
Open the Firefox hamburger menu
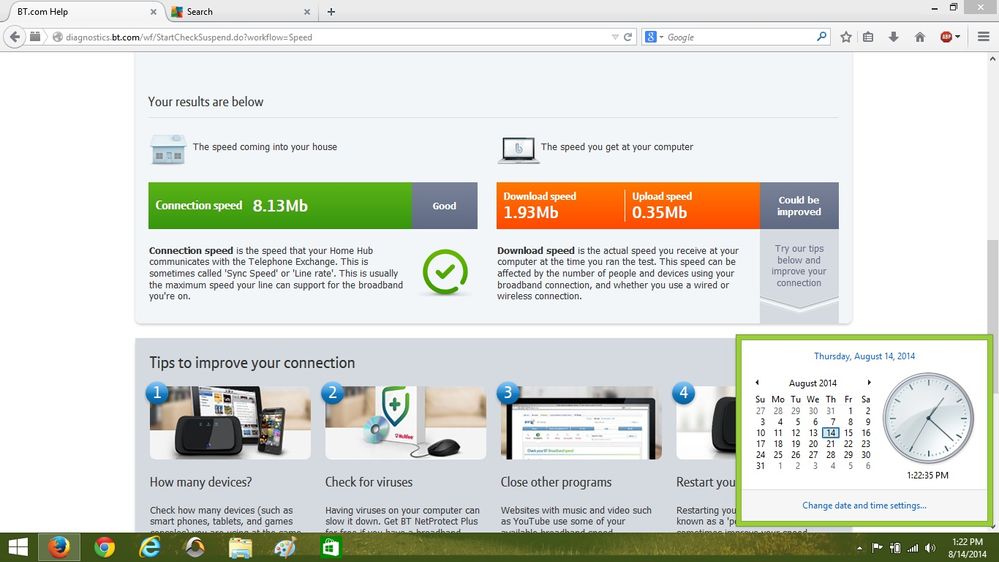click(x=983, y=37)
